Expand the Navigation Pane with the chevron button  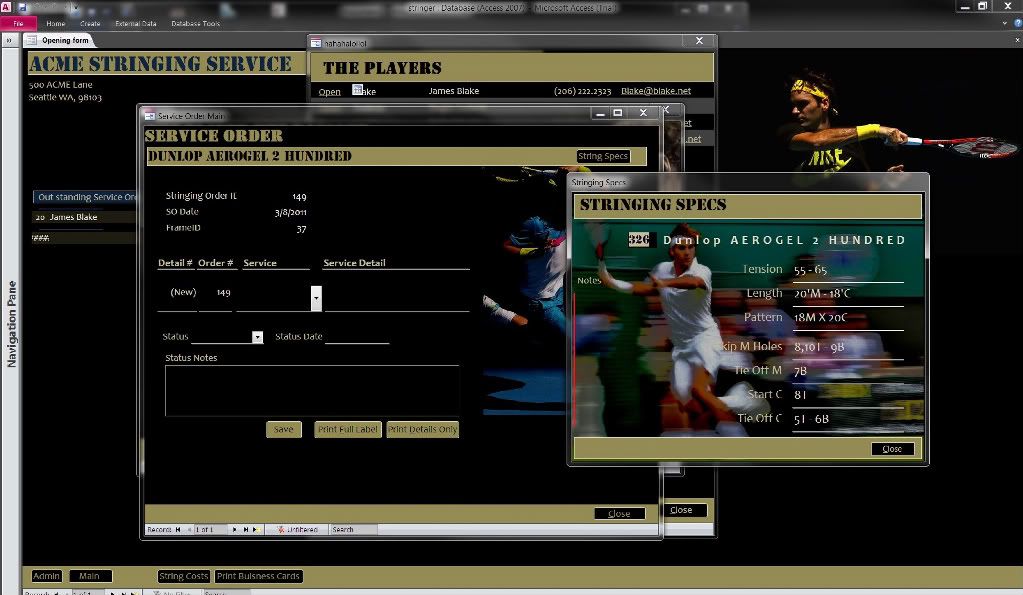coord(9,40)
